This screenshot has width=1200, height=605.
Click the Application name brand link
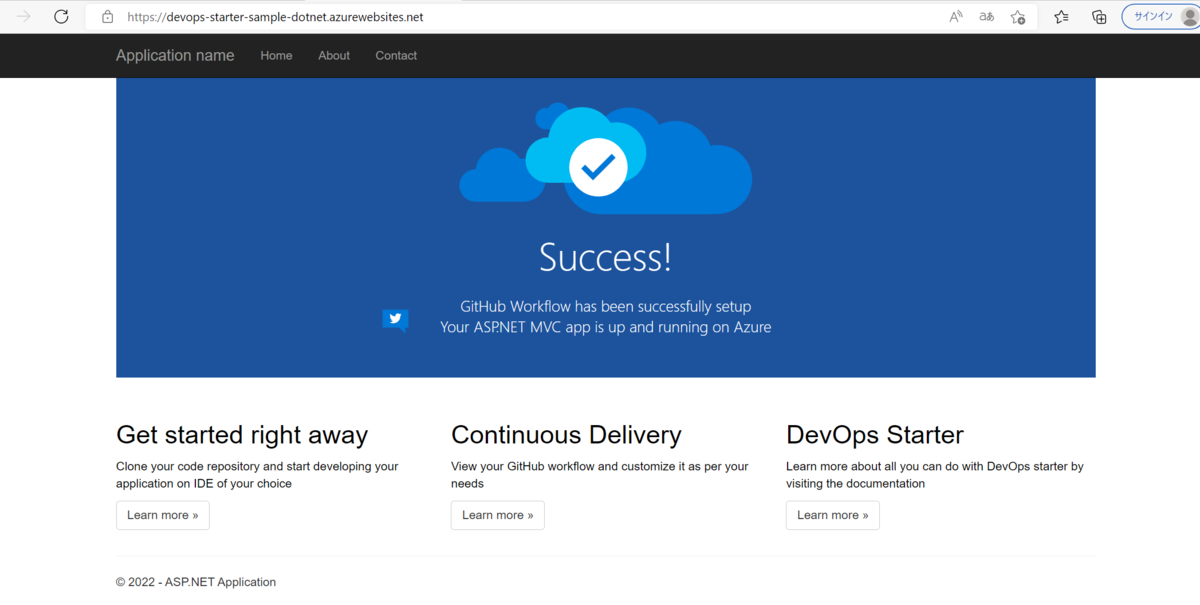(175, 56)
